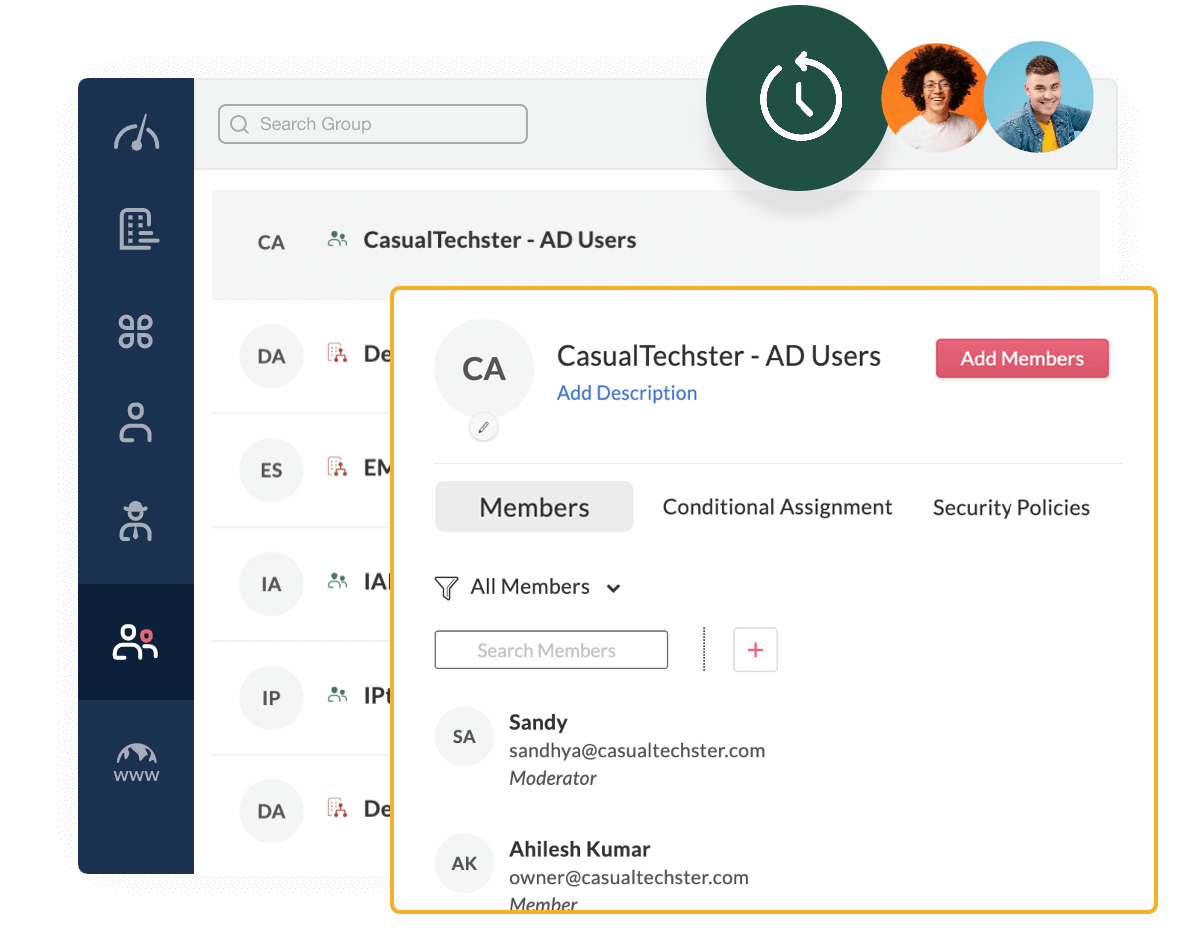
Task: Open the apps grid icon in sidebar
Action: click(x=136, y=331)
